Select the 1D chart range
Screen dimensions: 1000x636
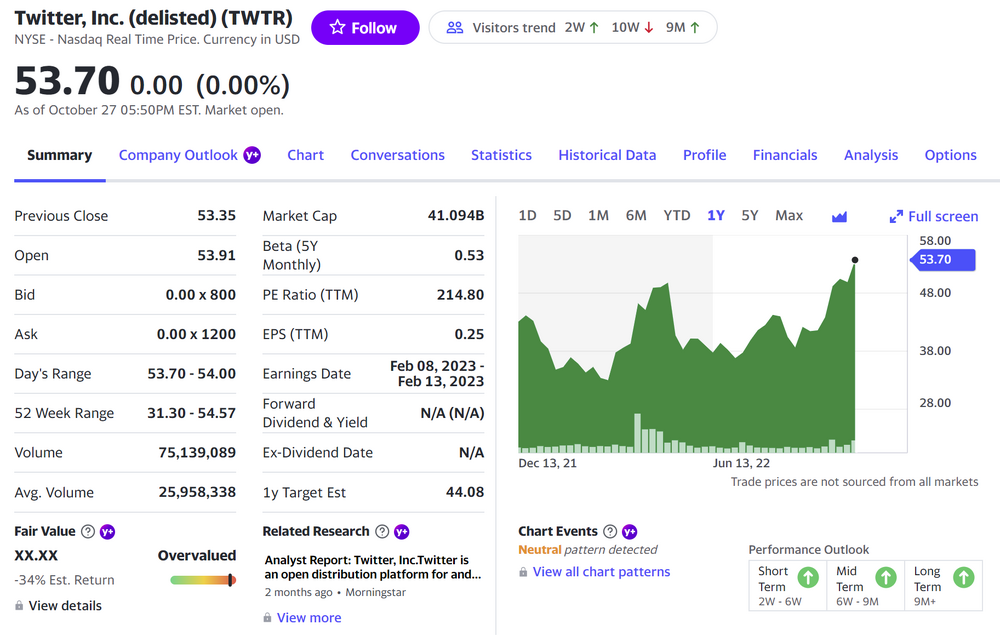[x=528, y=216]
